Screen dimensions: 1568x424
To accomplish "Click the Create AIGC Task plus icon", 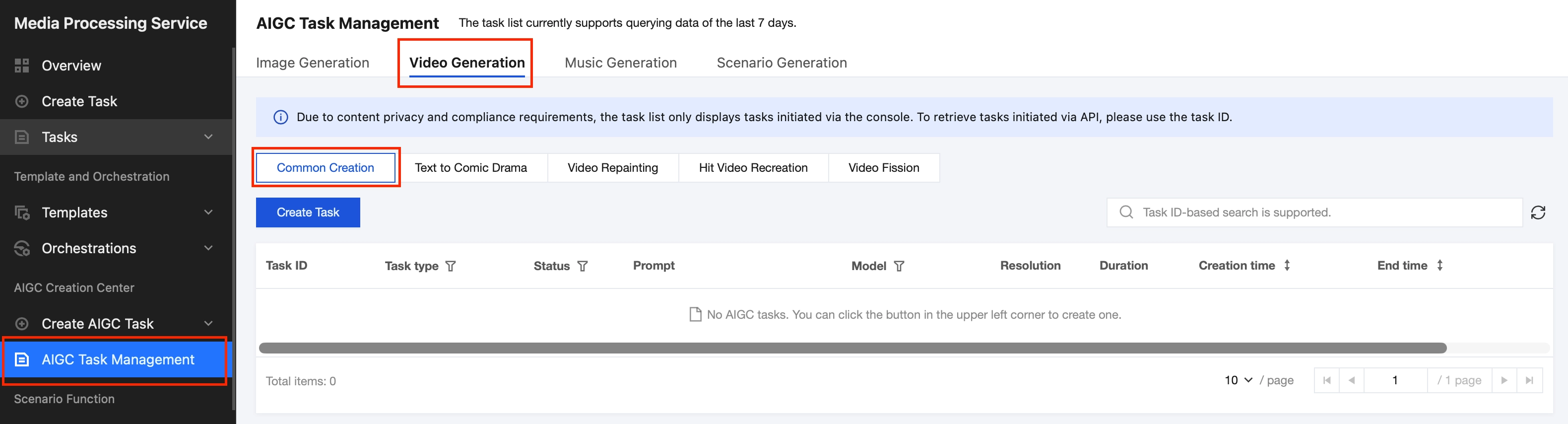I will click(22, 324).
